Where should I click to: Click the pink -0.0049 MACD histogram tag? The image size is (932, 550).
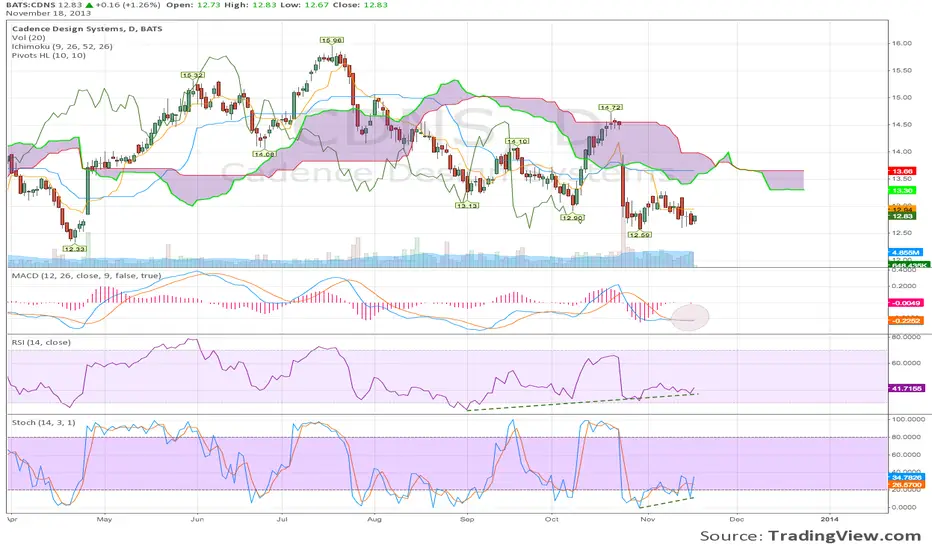tap(906, 303)
